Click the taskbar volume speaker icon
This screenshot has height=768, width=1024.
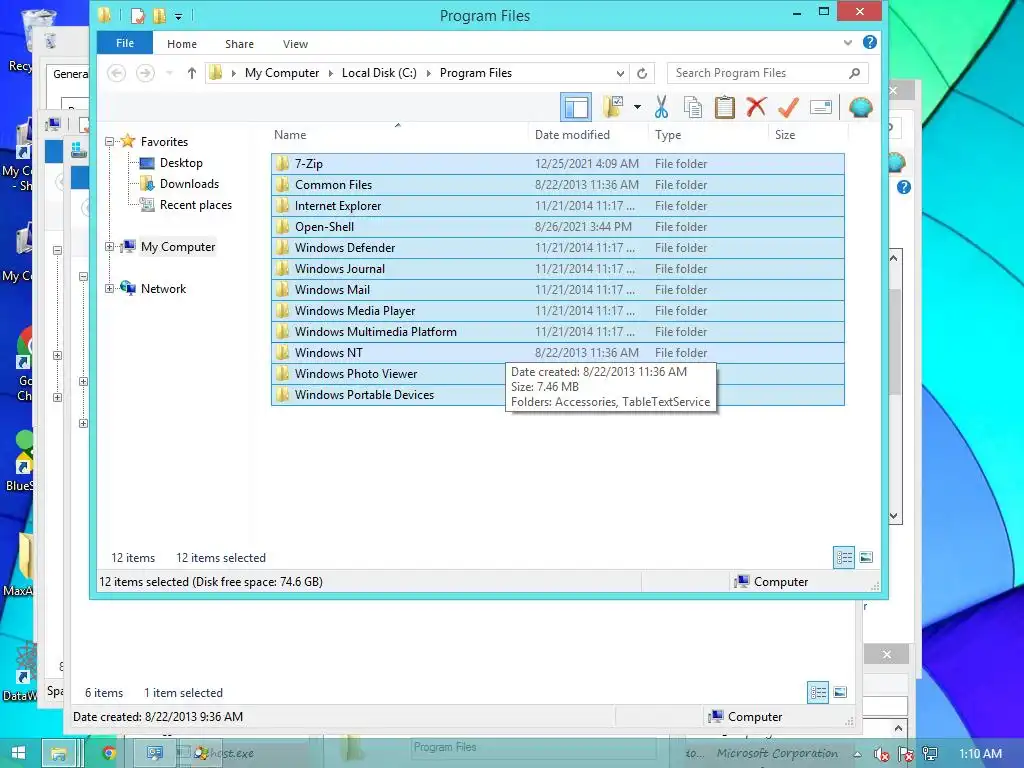882,754
